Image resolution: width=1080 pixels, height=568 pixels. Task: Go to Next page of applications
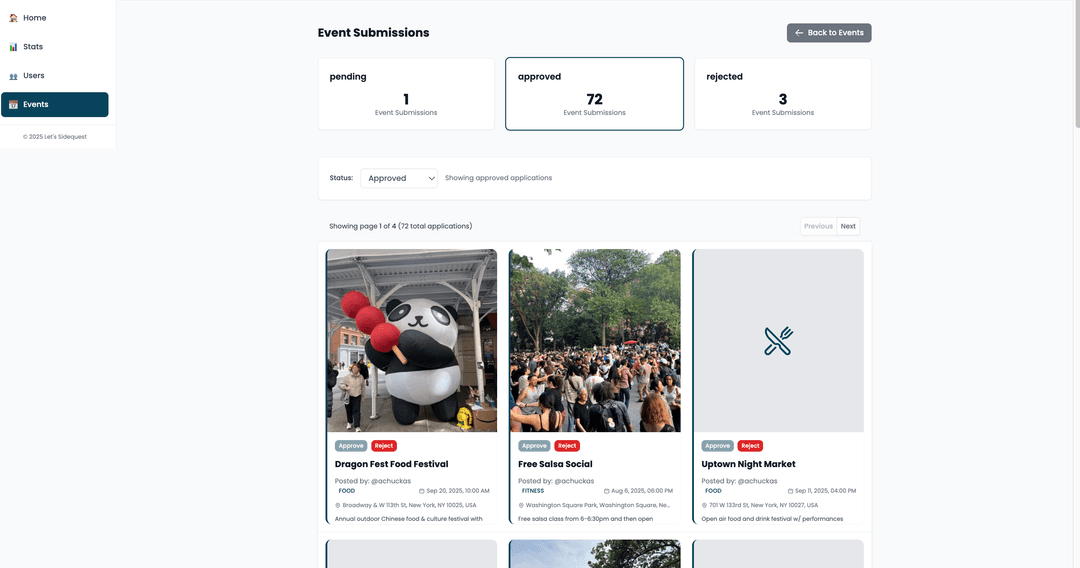pyautogui.click(x=849, y=226)
